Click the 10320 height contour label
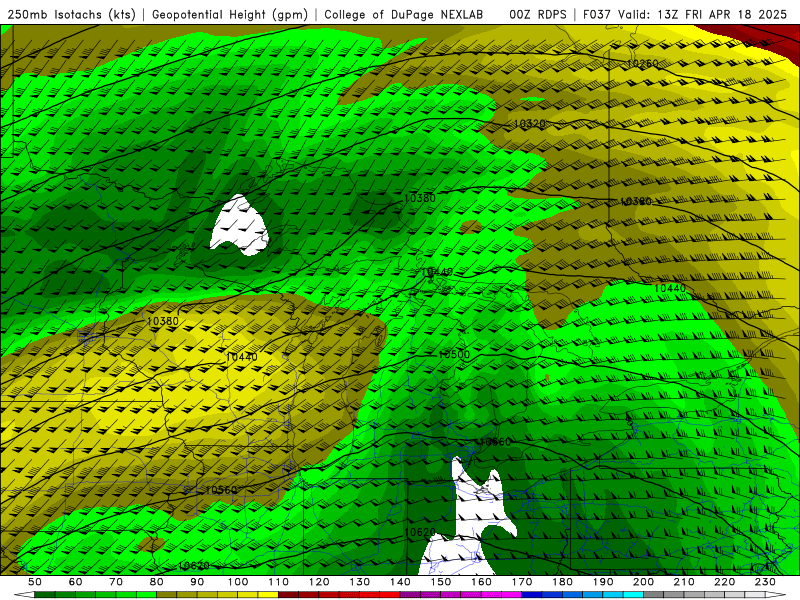The height and width of the screenshot is (600, 800). click(529, 123)
